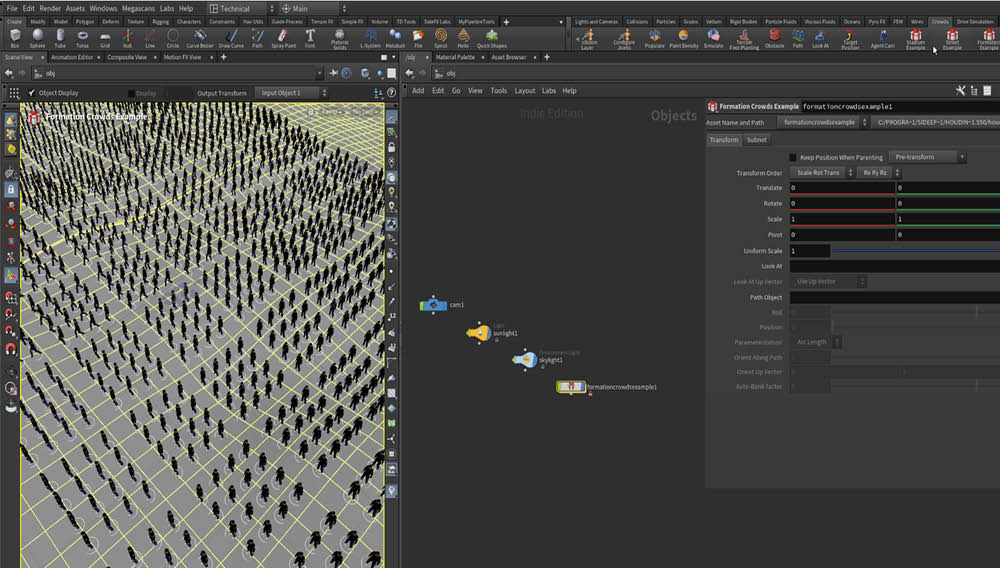Select the cam1 node in network

pyautogui.click(x=433, y=305)
